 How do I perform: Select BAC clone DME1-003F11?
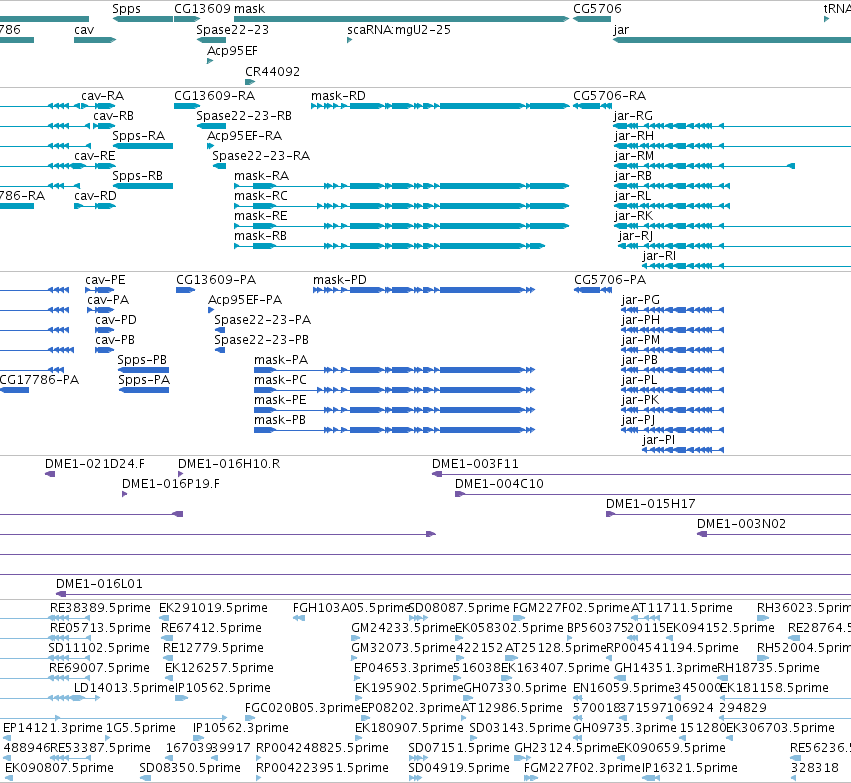point(642,474)
